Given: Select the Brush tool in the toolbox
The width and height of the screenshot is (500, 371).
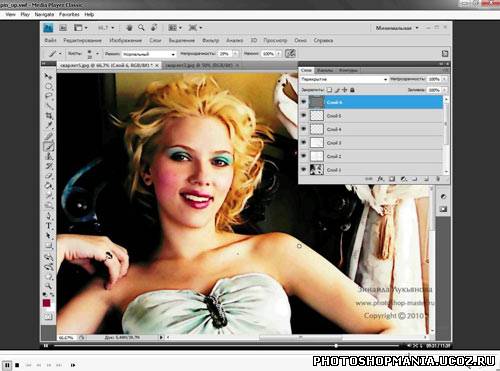Looking at the screenshot, I should tap(49, 146).
